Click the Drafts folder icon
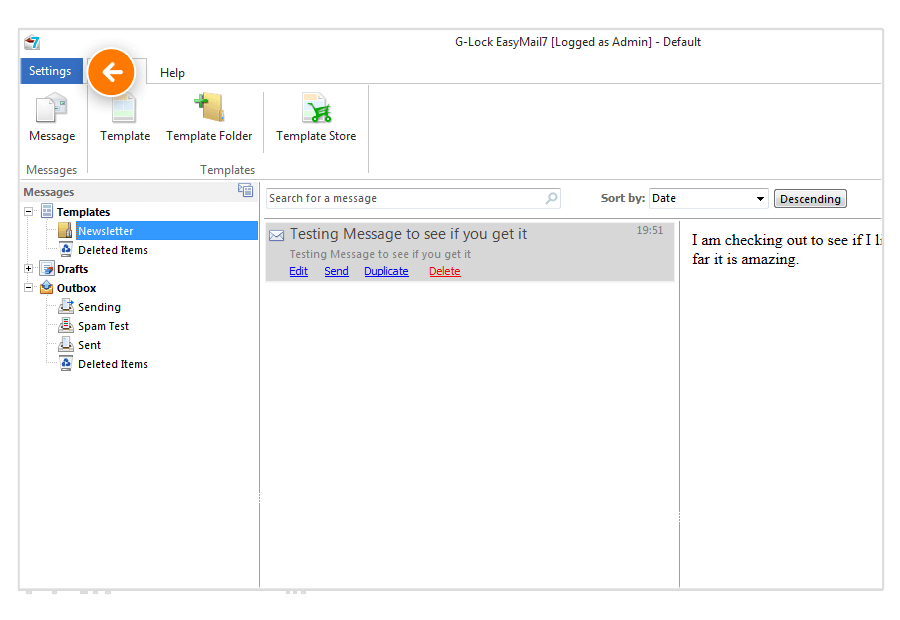900x620 pixels. pos(47,269)
